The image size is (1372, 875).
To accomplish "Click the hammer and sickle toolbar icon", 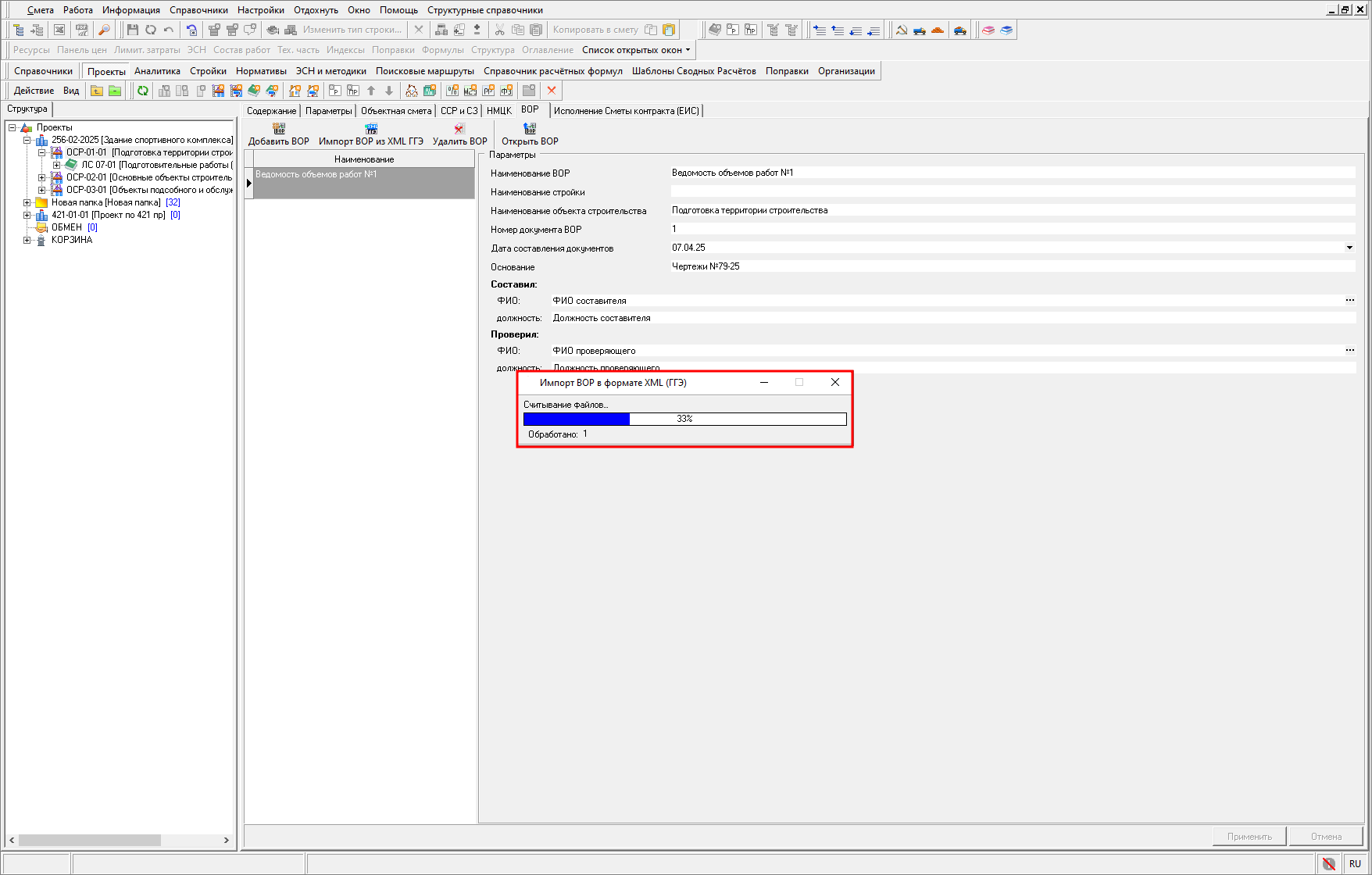I will coord(902,30).
